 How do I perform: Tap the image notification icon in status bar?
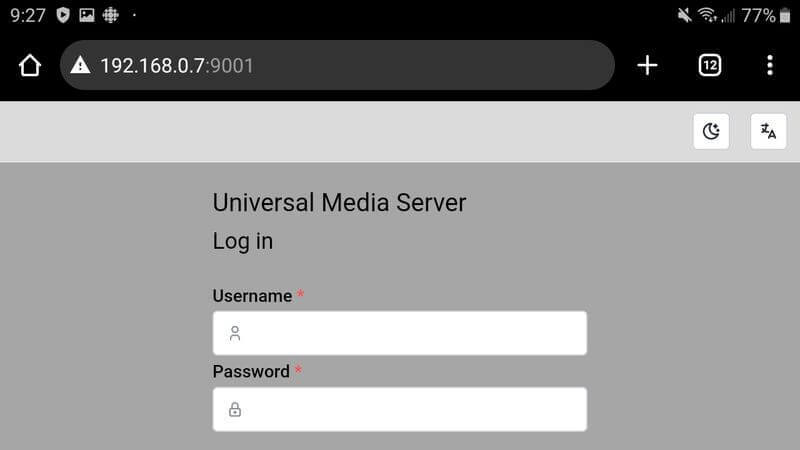[87, 15]
